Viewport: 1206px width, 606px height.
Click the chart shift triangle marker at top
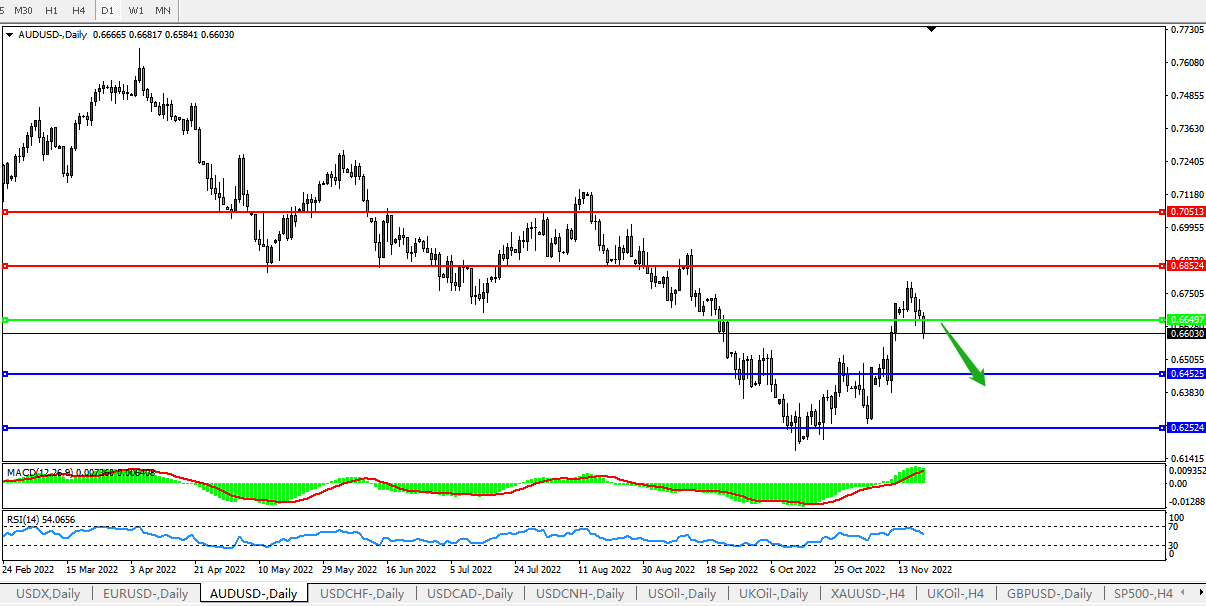coord(932,30)
